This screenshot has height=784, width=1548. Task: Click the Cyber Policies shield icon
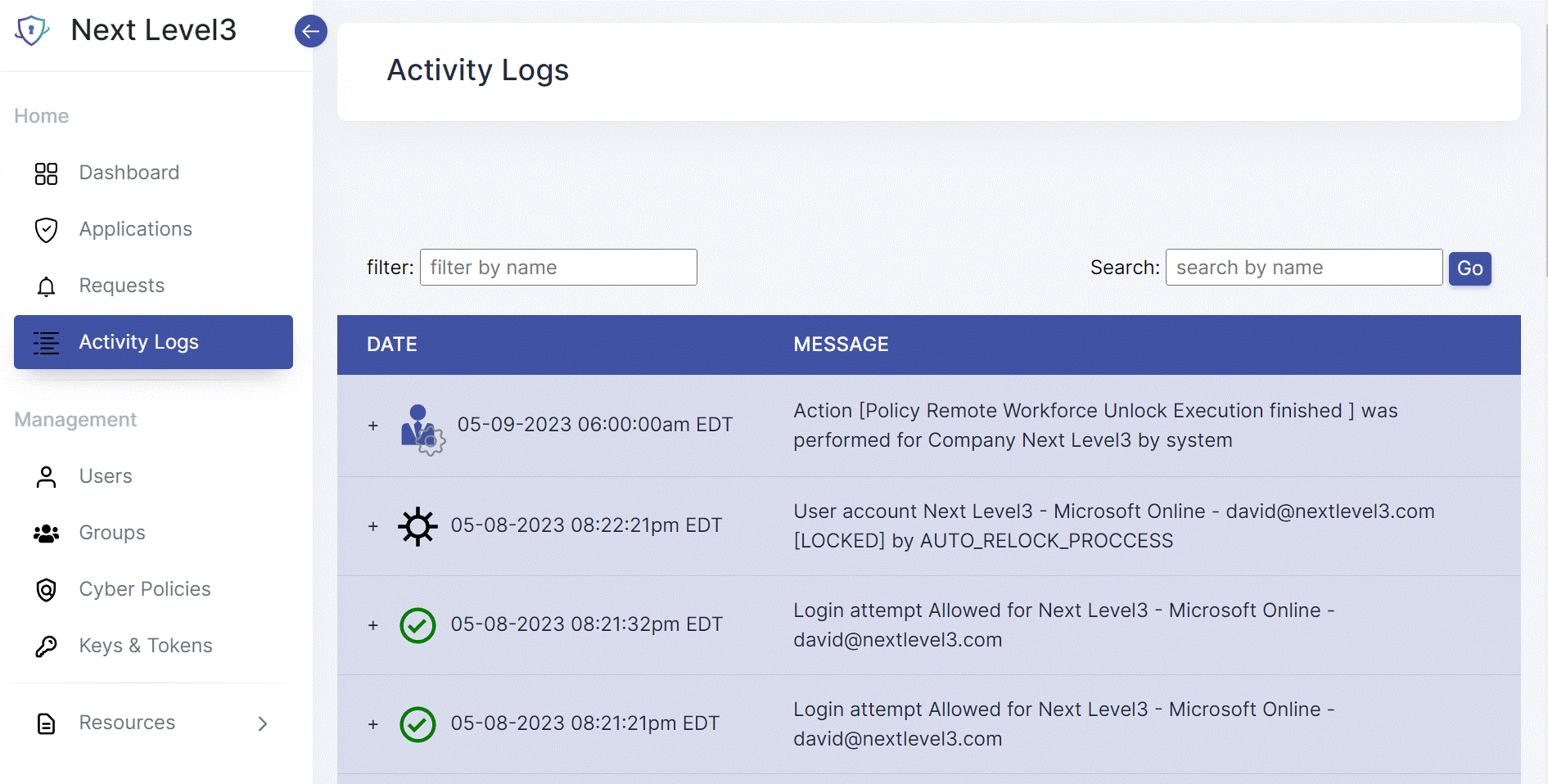[x=47, y=590]
